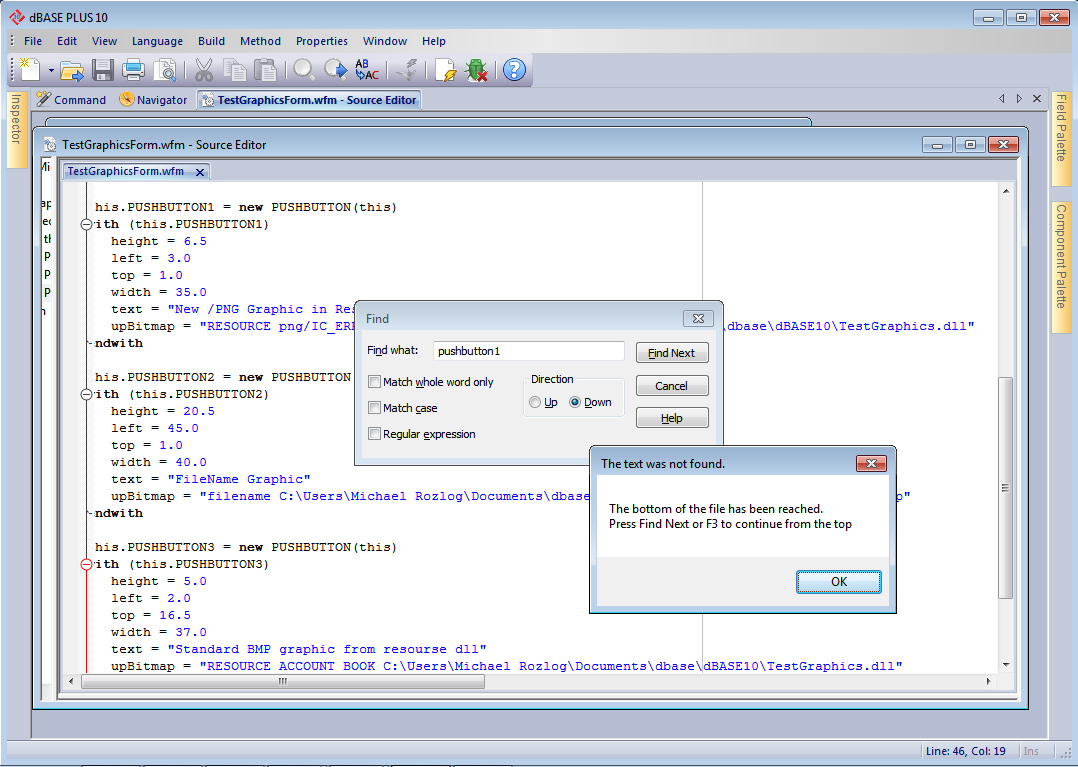Screen dimensions: 1078x767
Task: Click OK in text not found message
Action: [x=839, y=581]
